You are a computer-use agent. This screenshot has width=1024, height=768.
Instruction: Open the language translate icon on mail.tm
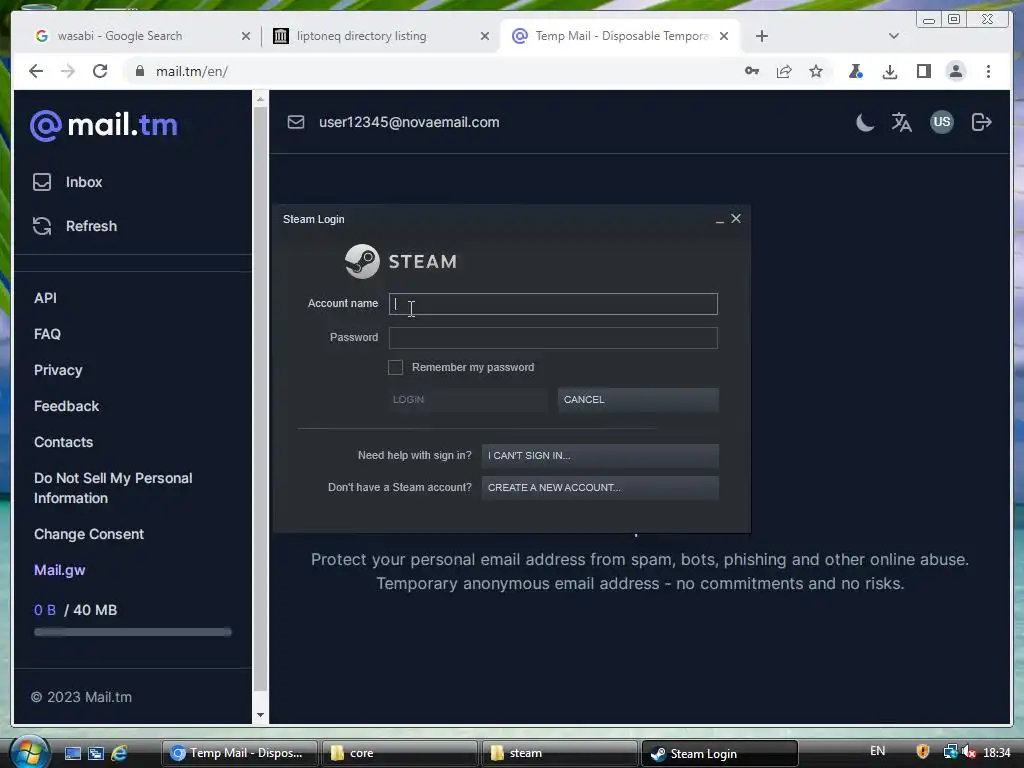902,122
